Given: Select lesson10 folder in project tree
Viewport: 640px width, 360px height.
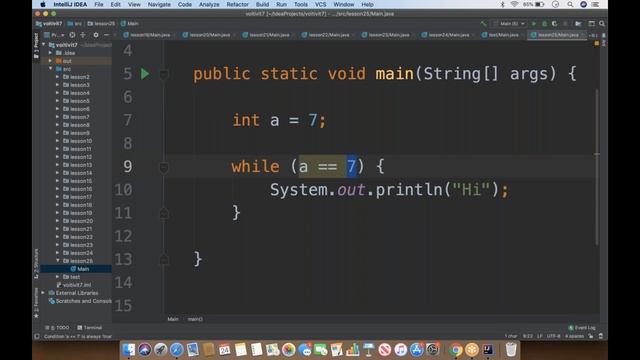Looking at the screenshot, I should [x=81, y=141].
